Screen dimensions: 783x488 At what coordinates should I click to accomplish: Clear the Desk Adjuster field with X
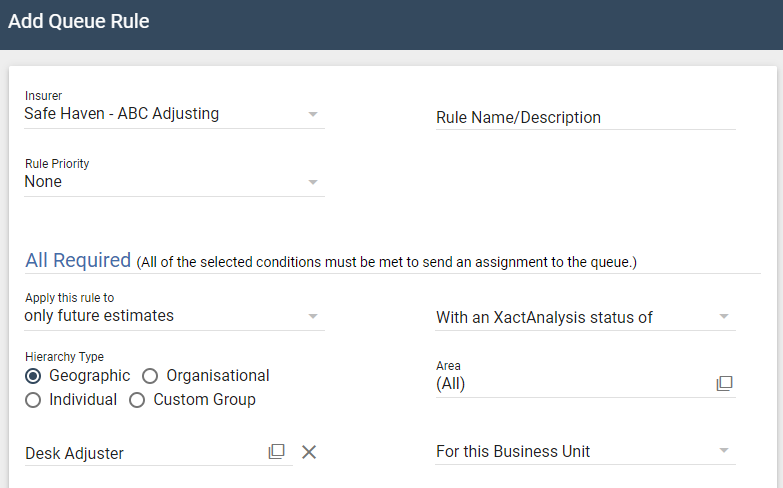309,452
